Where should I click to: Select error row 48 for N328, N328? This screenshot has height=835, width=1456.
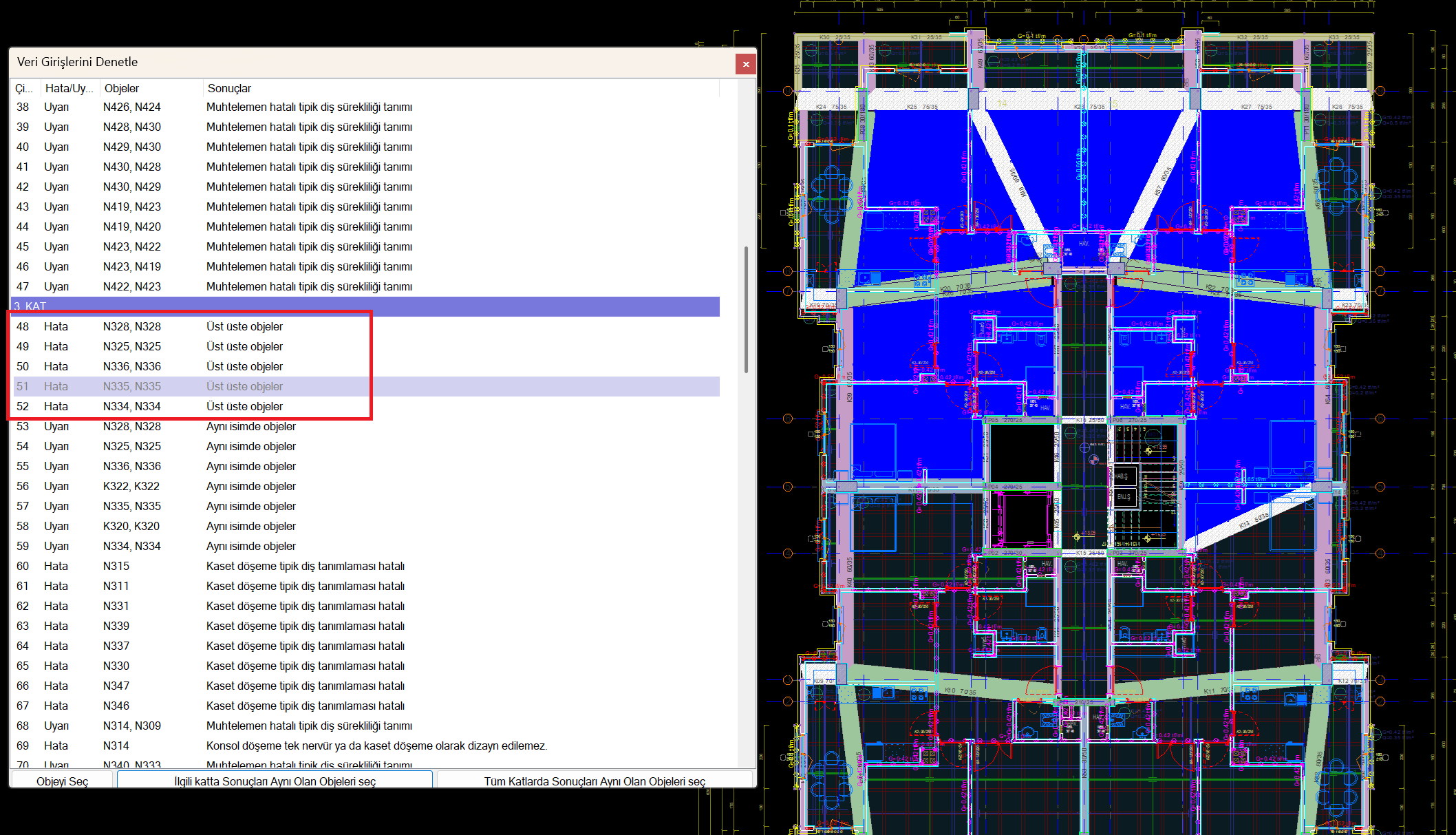(x=132, y=326)
